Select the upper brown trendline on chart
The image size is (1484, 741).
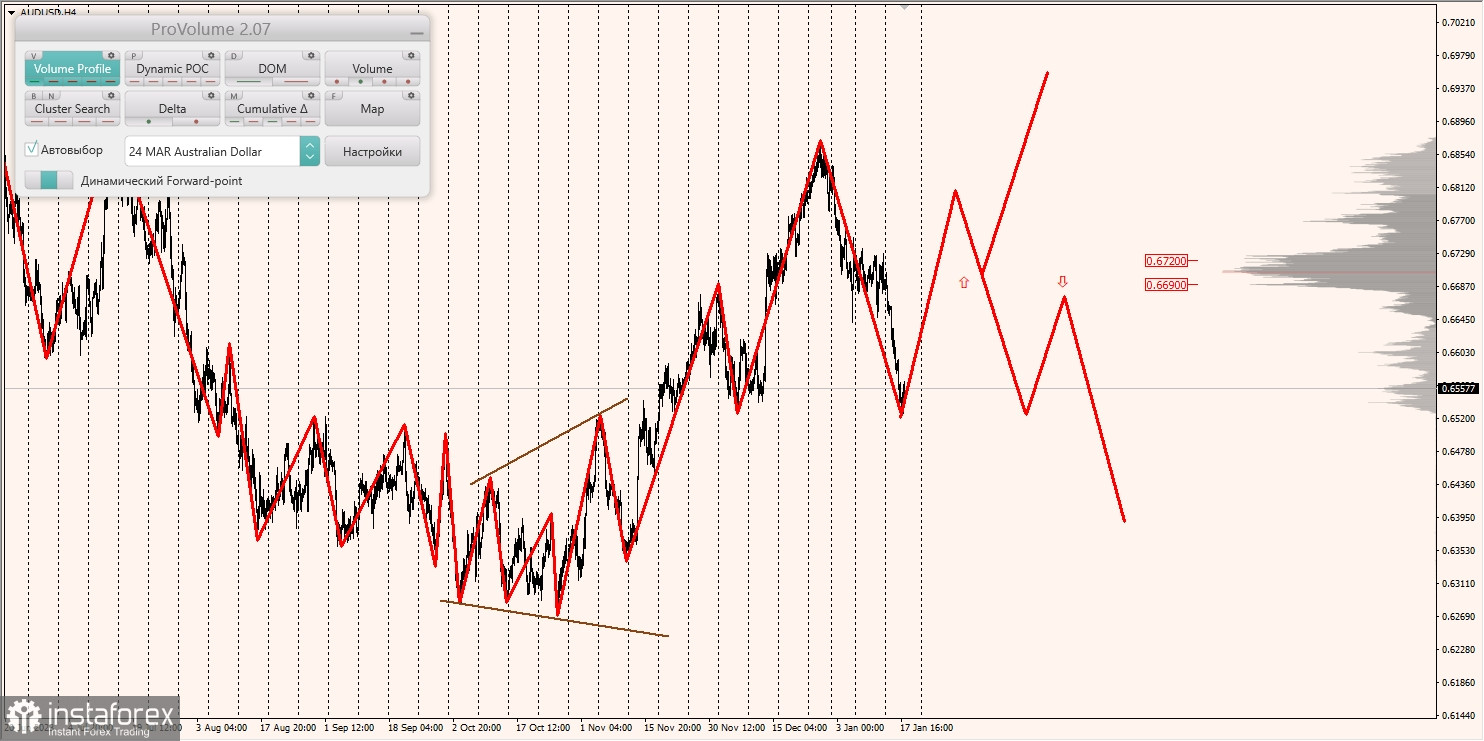(x=549, y=441)
